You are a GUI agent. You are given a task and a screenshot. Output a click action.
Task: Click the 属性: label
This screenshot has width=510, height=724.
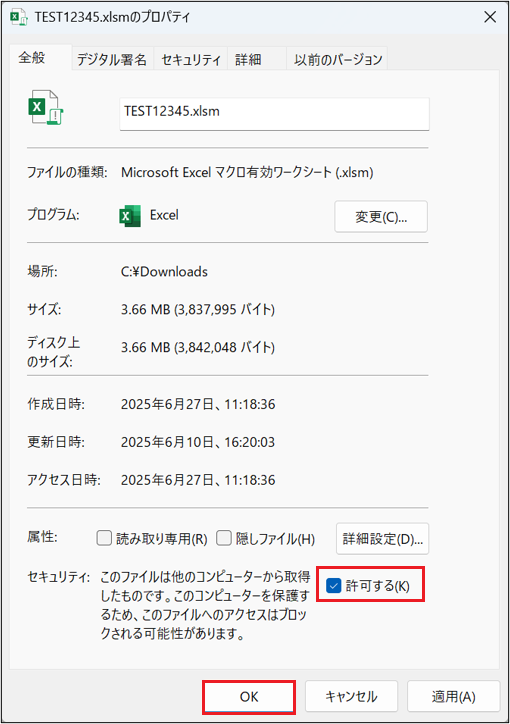(42, 537)
